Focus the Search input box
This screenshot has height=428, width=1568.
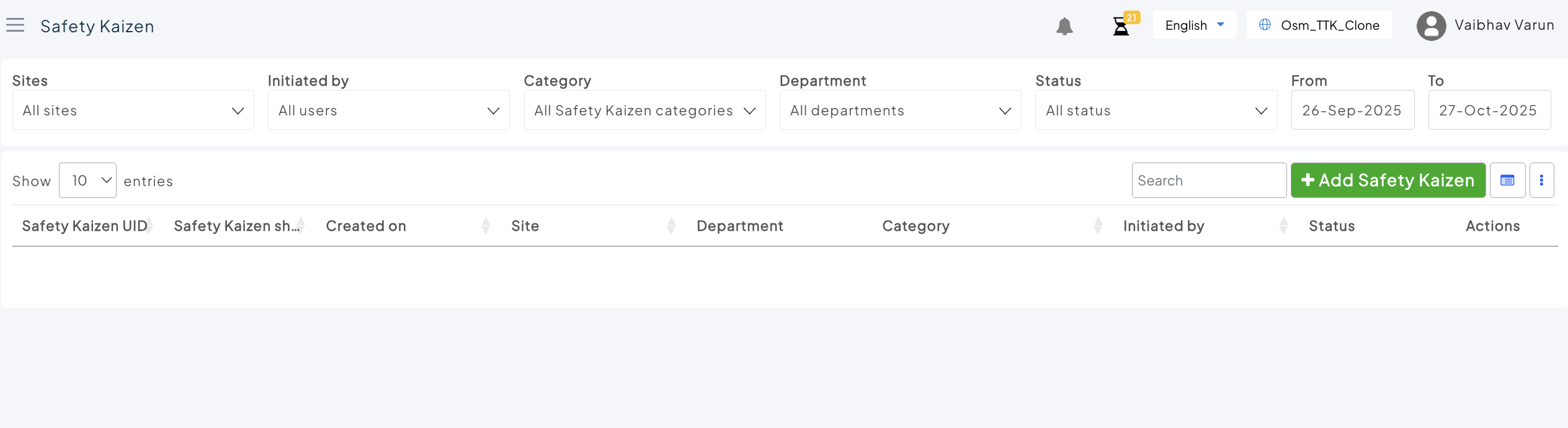point(1208,181)
